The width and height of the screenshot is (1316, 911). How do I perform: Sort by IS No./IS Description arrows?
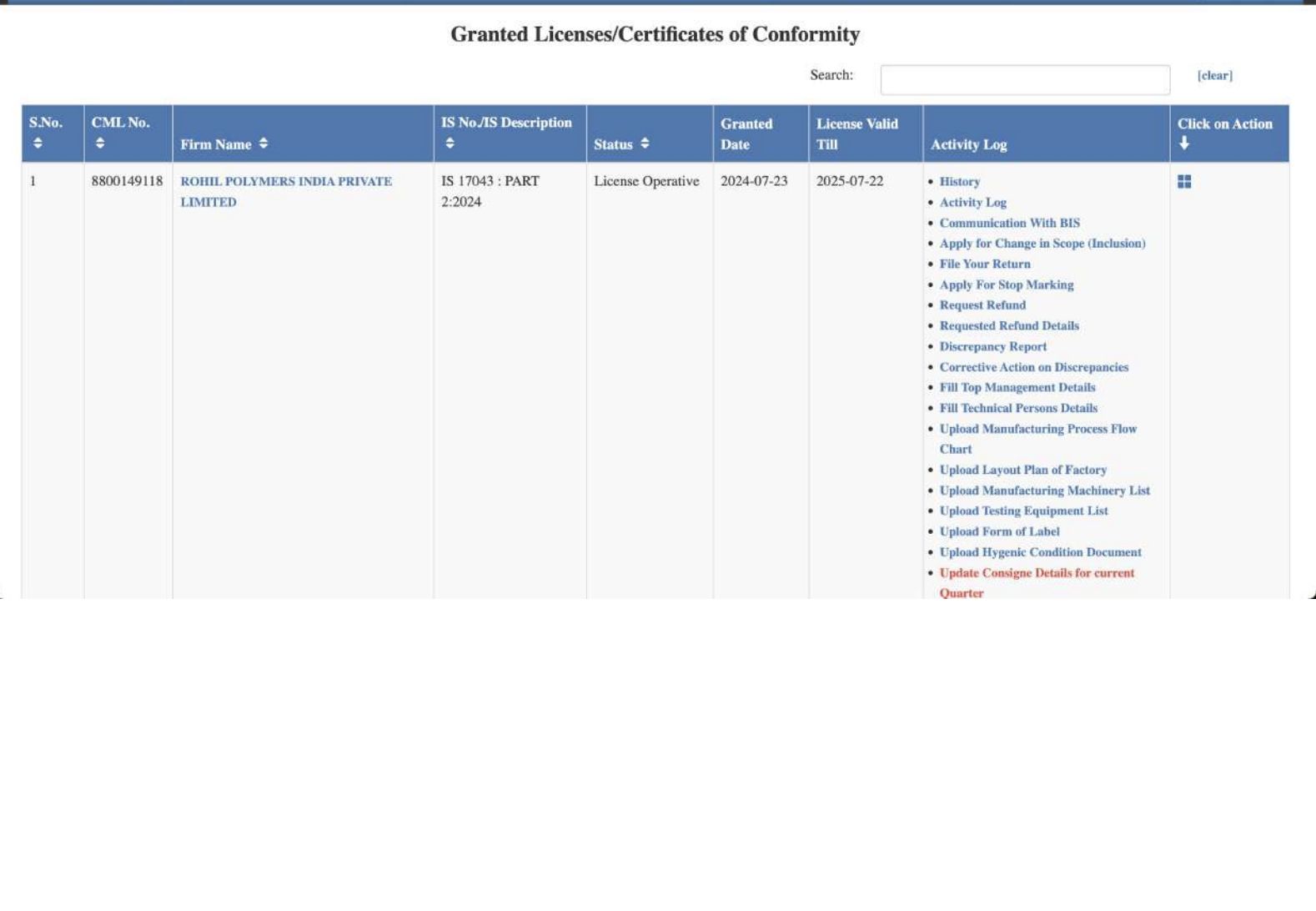[x=450, y=143]
